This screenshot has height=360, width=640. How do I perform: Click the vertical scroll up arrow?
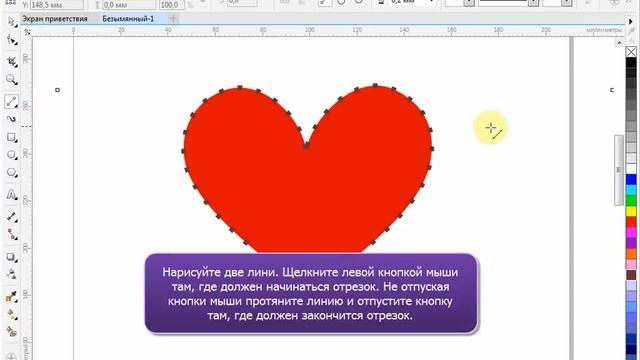coord(619,42)
